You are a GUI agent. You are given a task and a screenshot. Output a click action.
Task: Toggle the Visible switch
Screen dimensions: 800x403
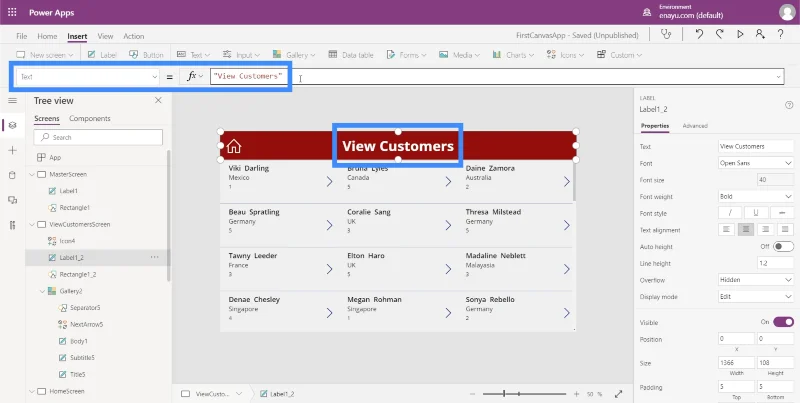tap(783, 322)
